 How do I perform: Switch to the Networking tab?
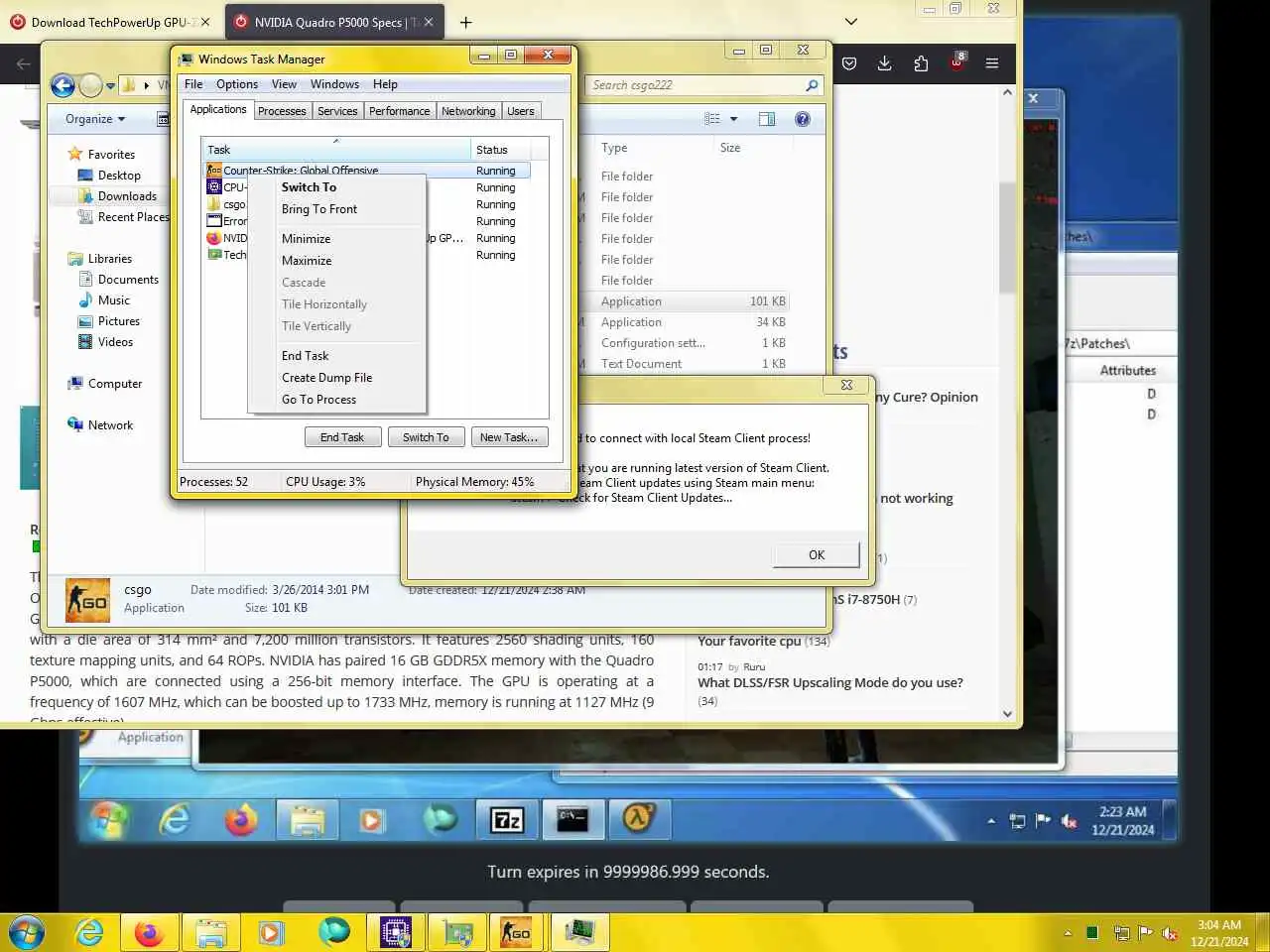468,111
